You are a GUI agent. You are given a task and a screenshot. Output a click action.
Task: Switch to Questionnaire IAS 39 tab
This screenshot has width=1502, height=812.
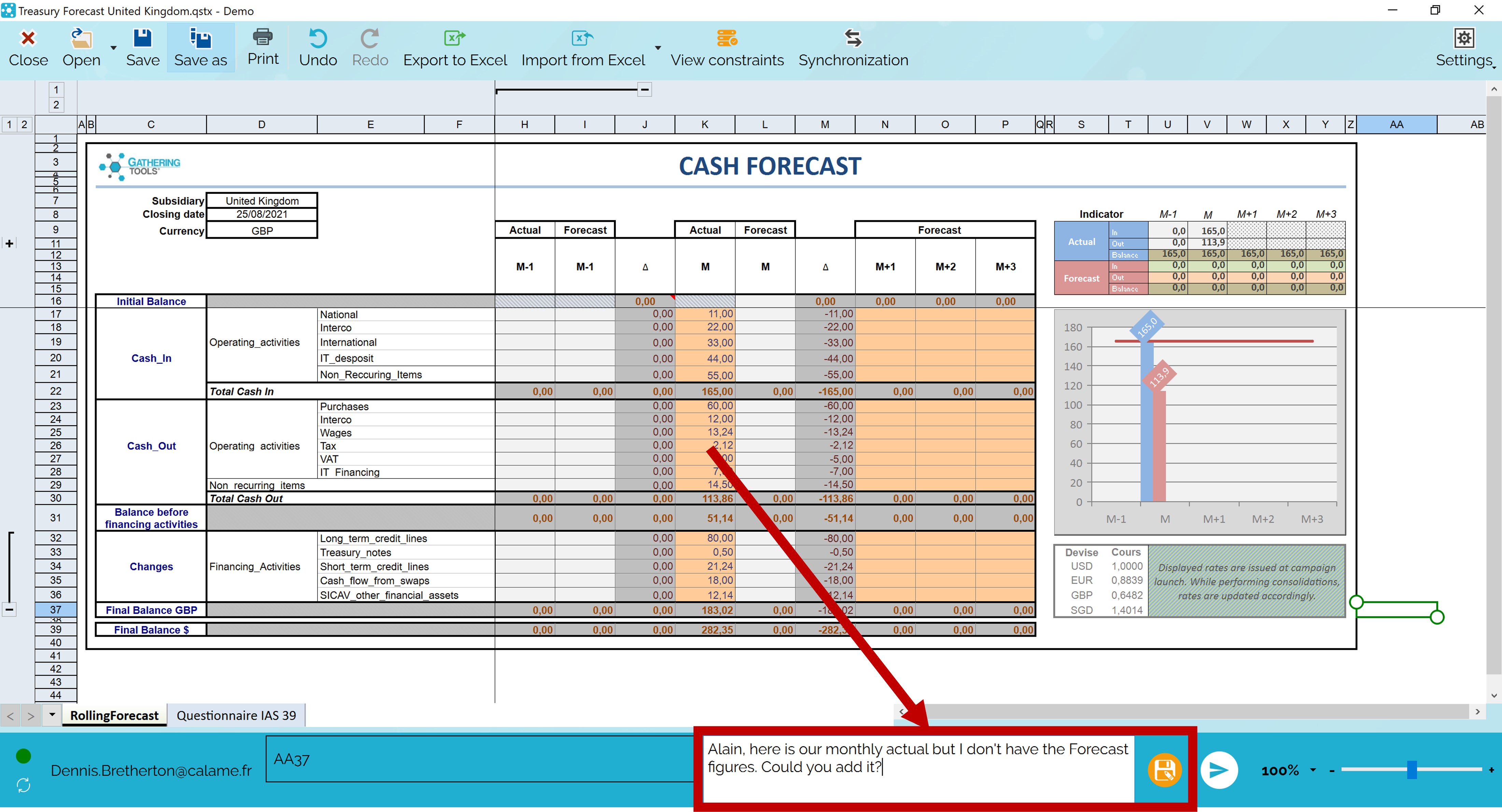tap(236, 715)
